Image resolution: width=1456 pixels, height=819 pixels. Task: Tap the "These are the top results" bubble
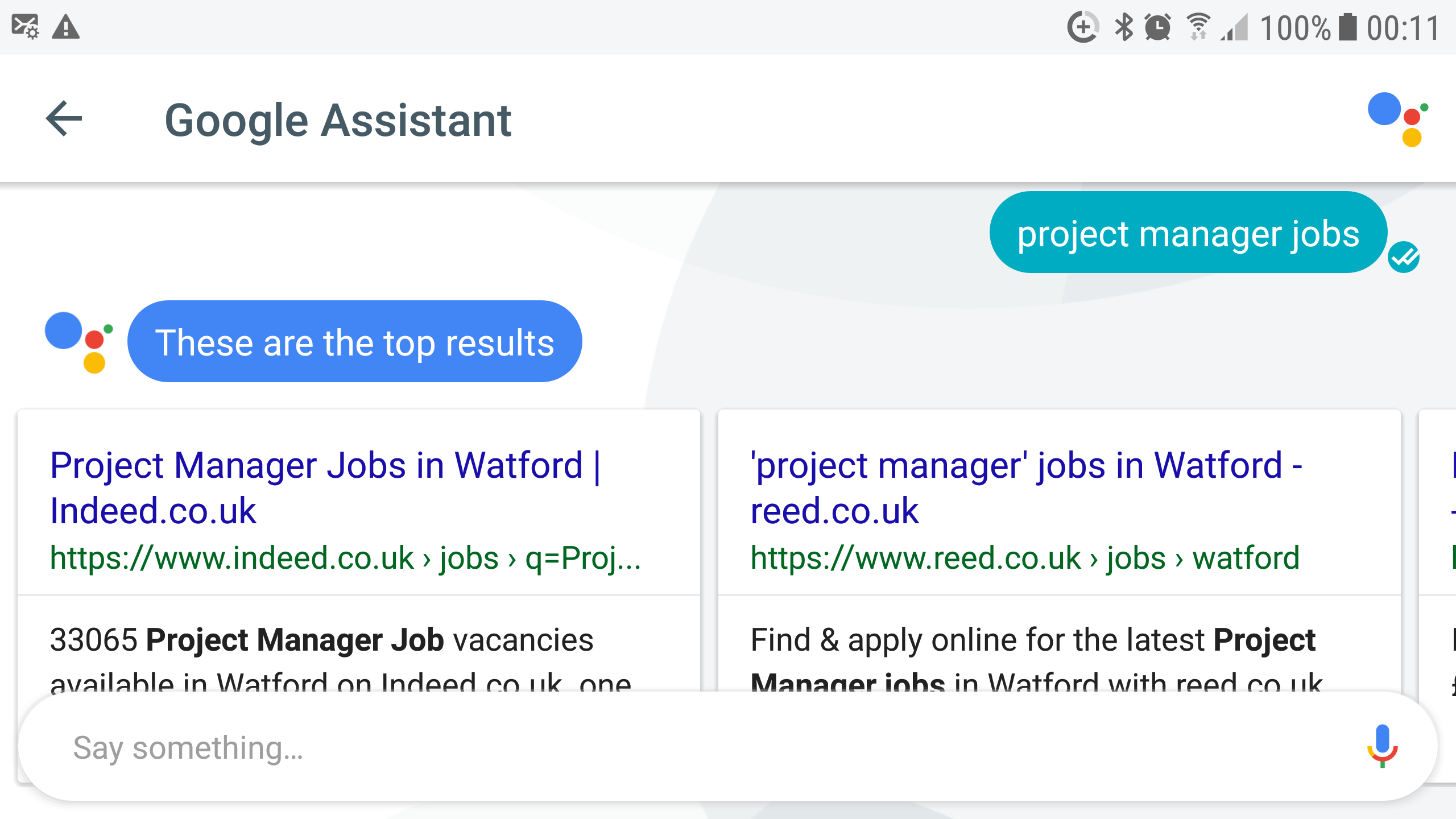pos(354,342)
